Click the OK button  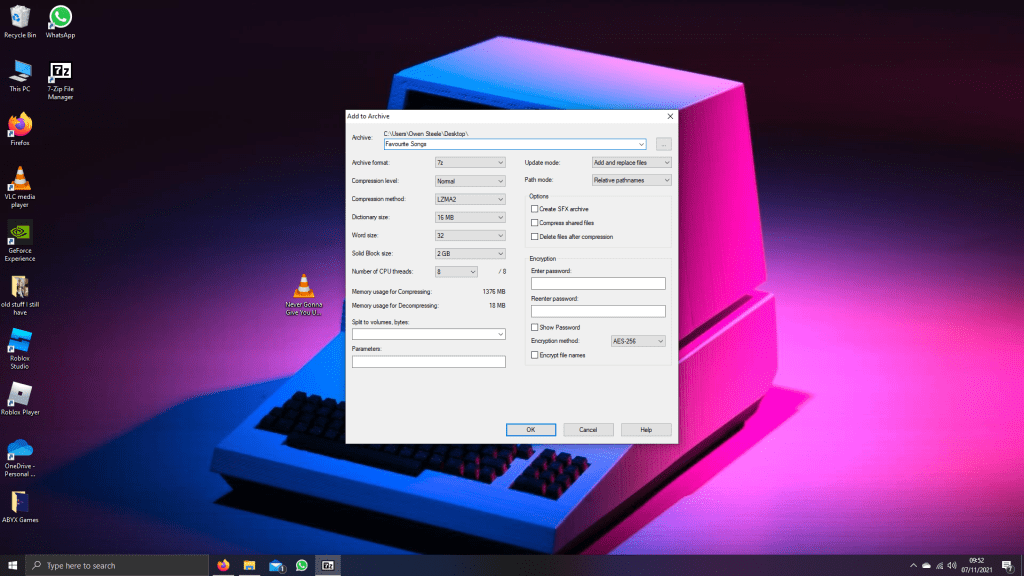pos(531,429)
